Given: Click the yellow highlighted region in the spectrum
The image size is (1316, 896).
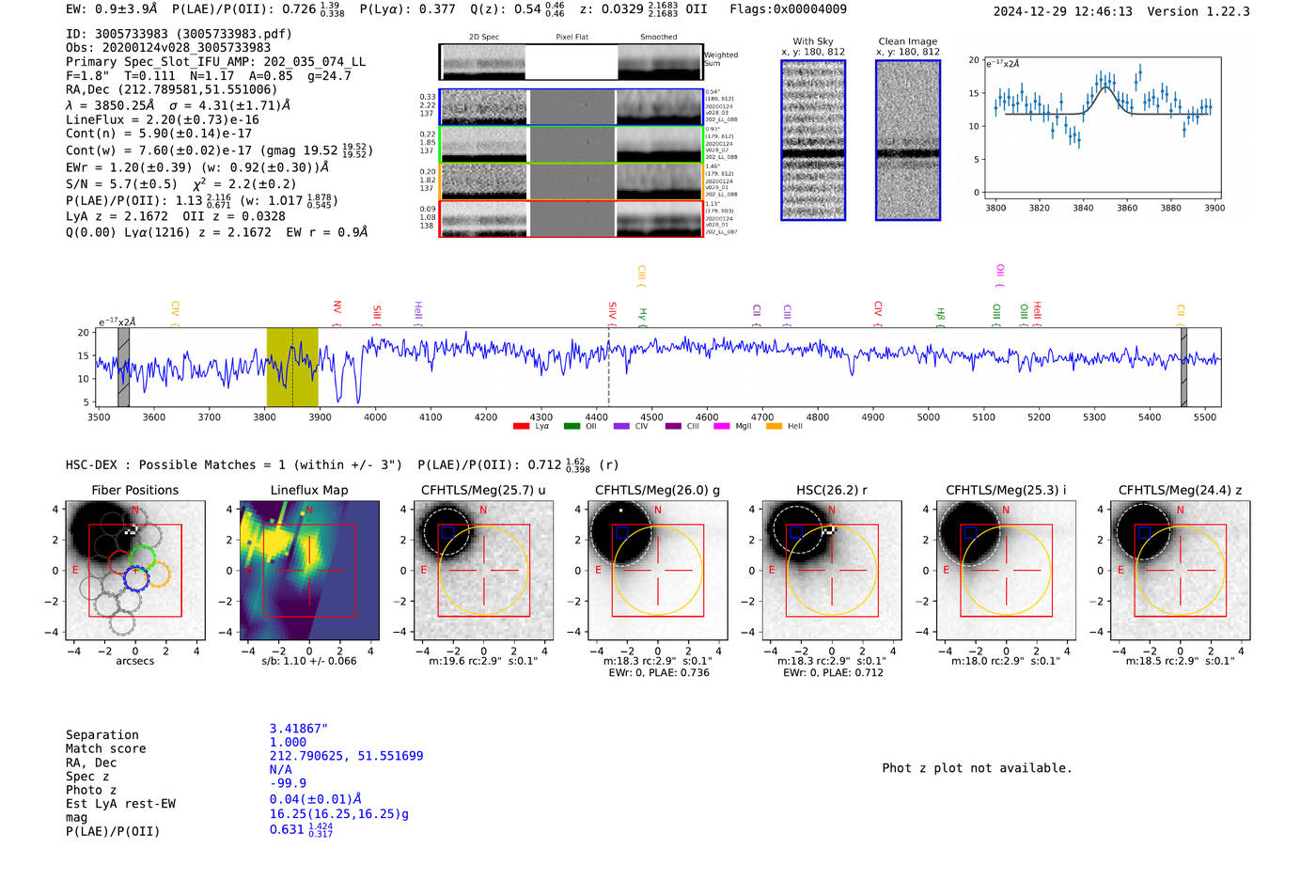Looking at the screenshot, I should [292, 367].
